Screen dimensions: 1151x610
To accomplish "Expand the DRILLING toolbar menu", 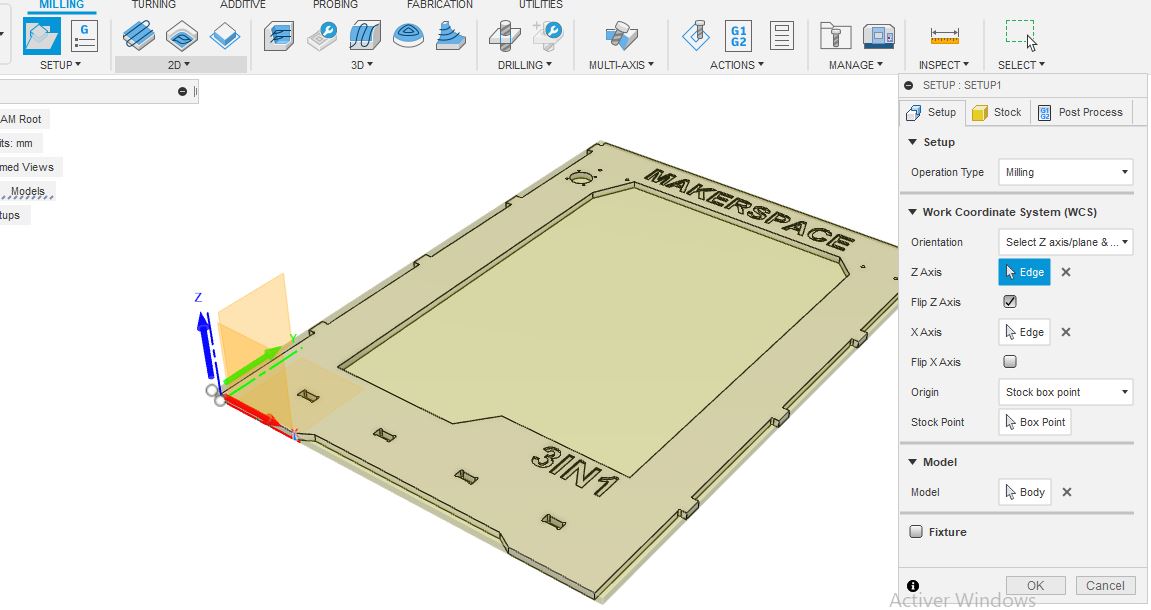I will point(525,65).
